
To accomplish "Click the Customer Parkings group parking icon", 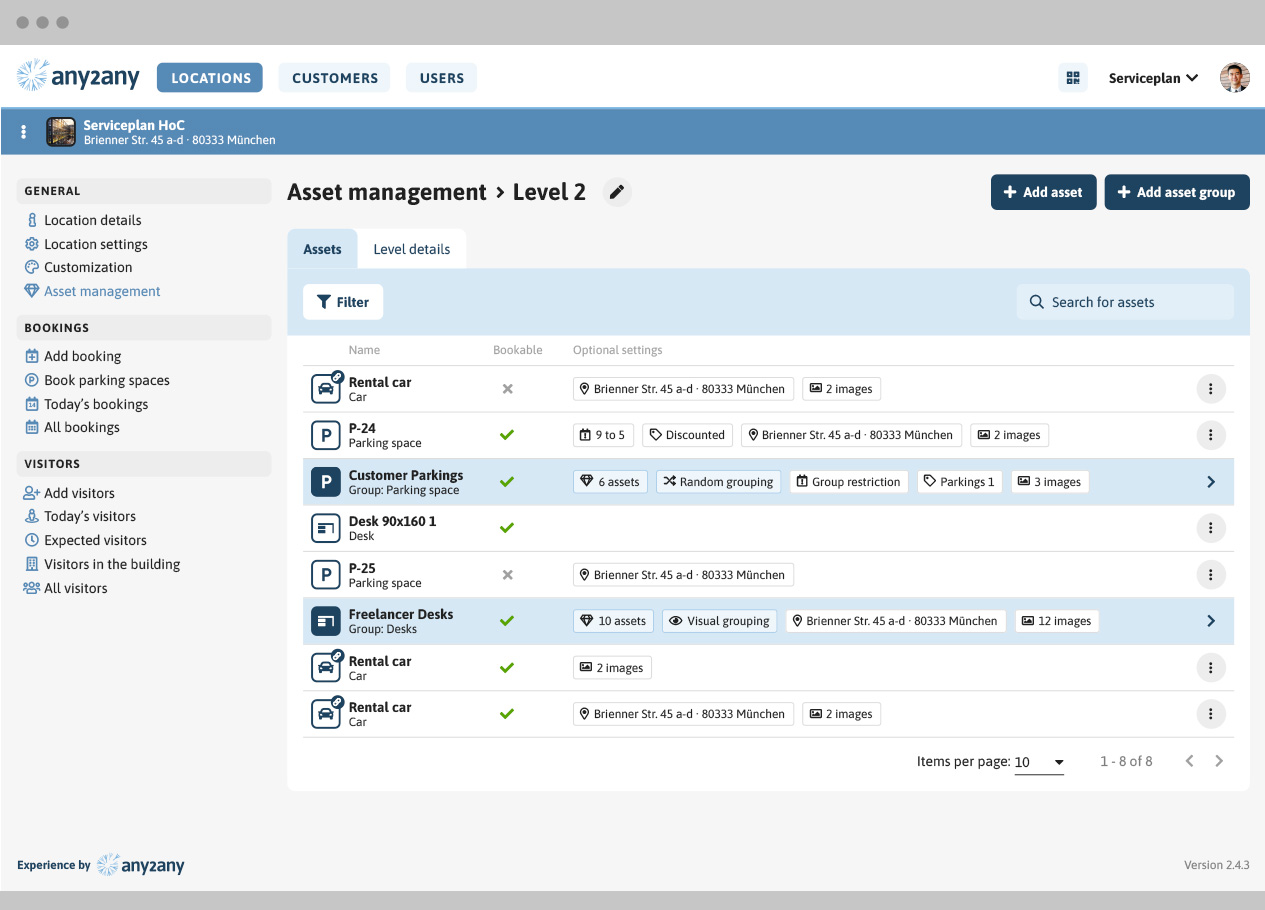I will coord(325,482).
